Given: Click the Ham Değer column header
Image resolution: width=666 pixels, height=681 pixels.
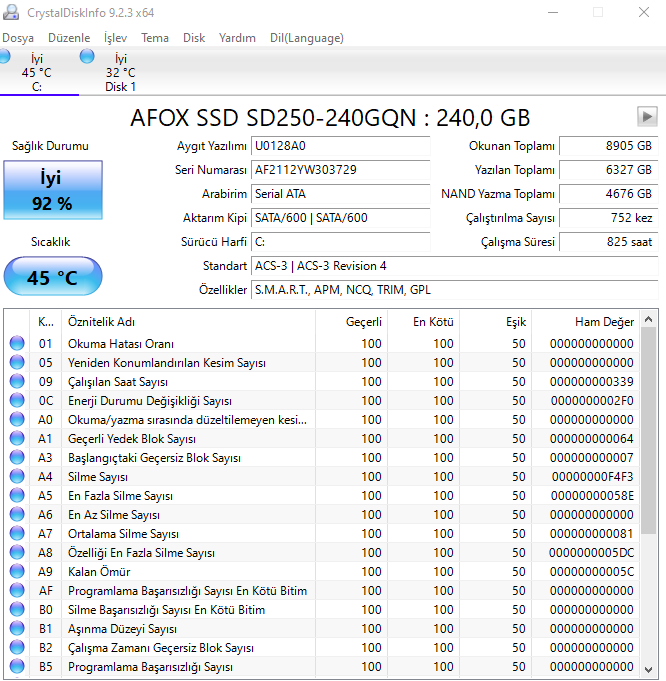Looking at the screenshot, I should coord(585,322).
